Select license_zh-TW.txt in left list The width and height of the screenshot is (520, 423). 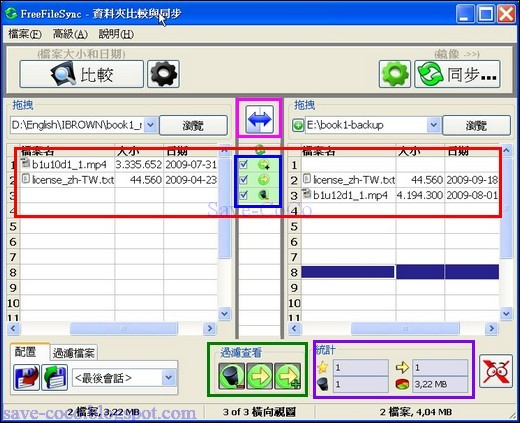click(68, 180)
